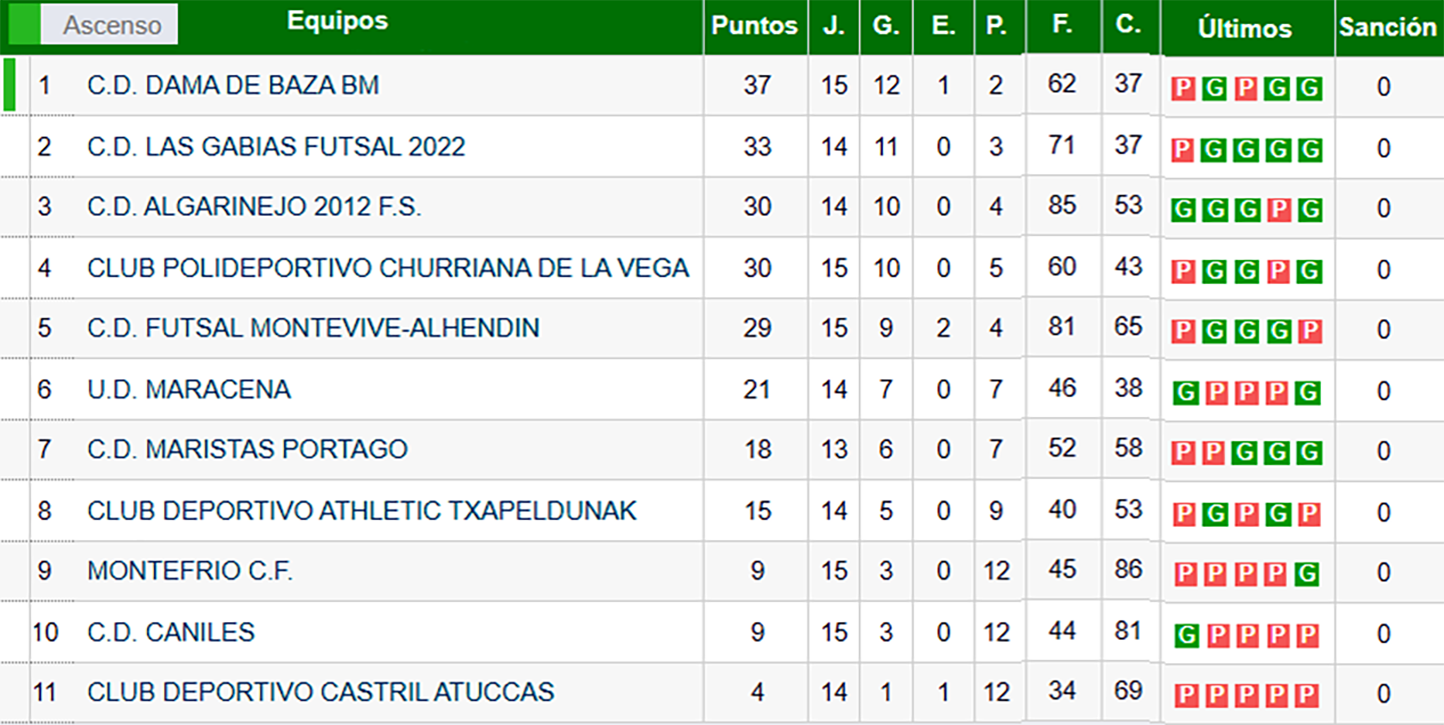
Task: Open the C.D. DAMA DE BAZA BM team
Action: click(x=233, y=85)
